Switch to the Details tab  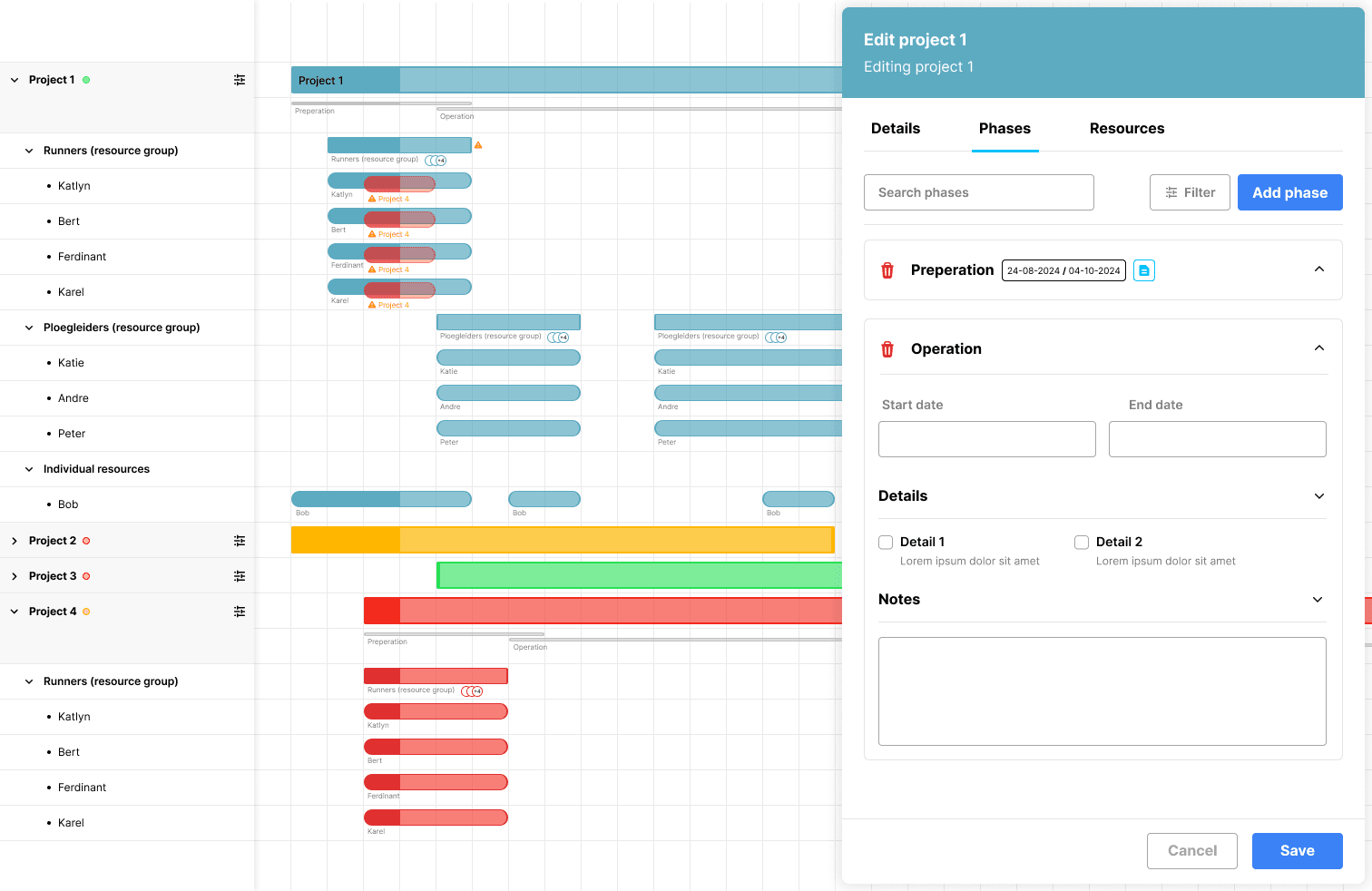point(895,129)
